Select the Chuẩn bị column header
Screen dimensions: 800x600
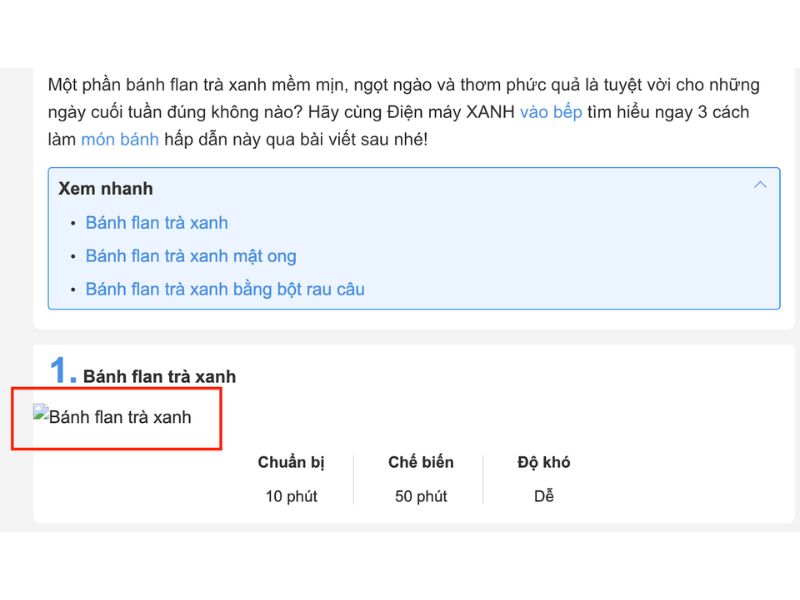292,462
